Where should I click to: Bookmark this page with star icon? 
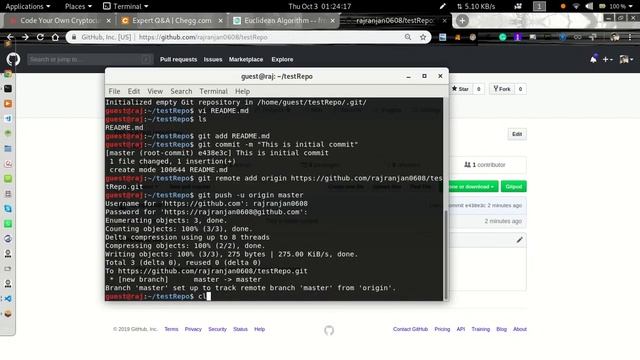coord(423,37)
